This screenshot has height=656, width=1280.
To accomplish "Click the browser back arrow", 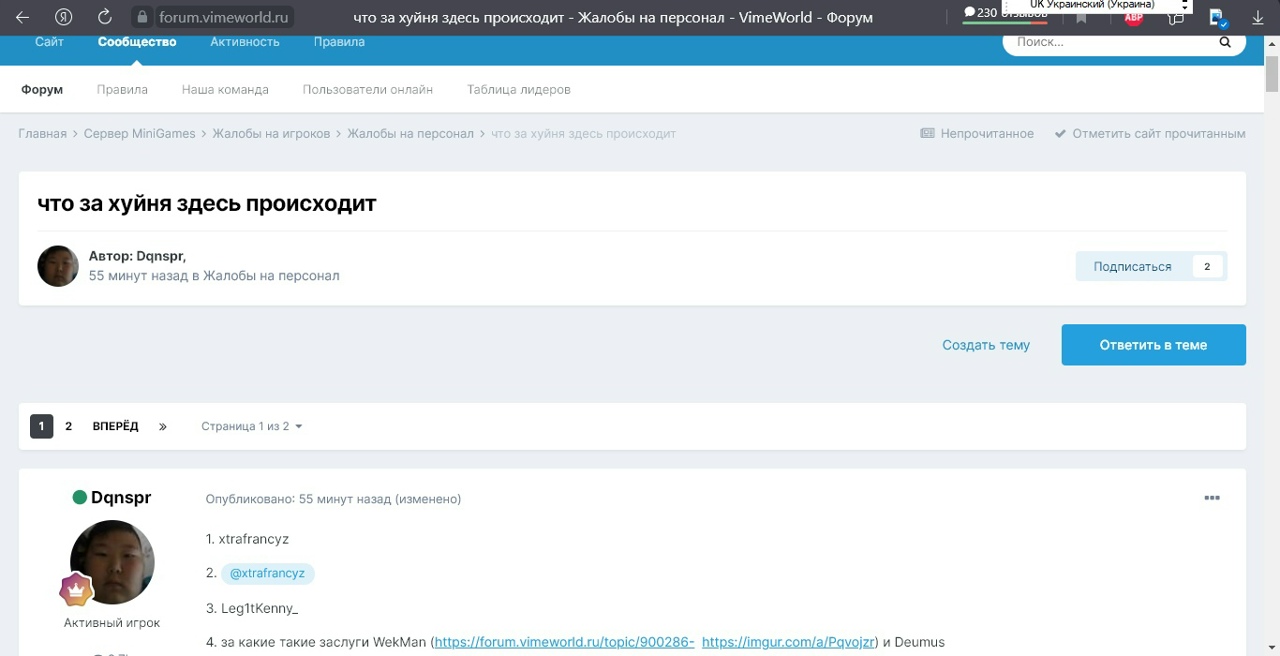I will pyautogui.click(x=22, y=17).
